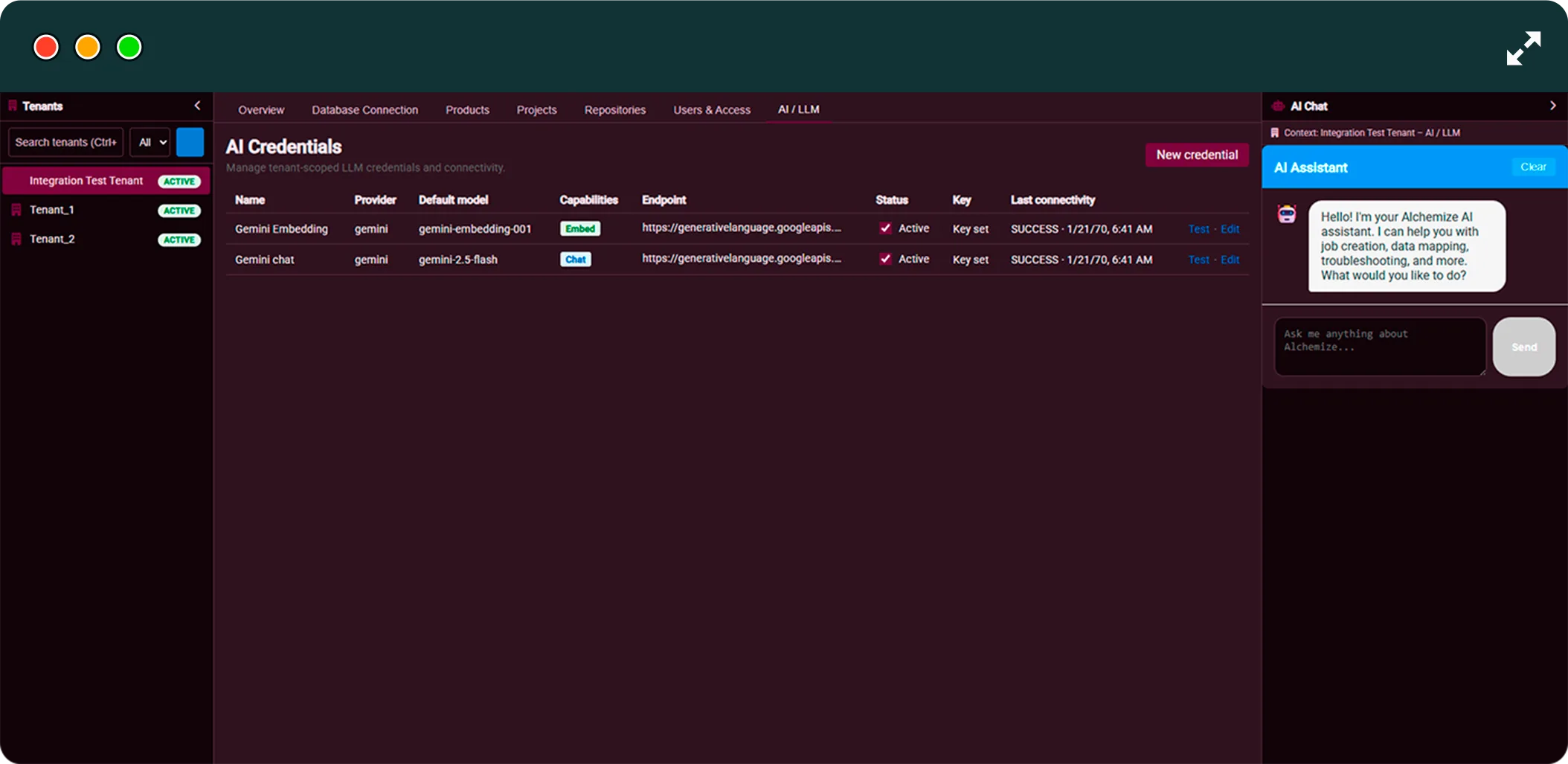This screenshot has height=764, width=1568.
Task: Open the Repositories tab
Action: 615,109
